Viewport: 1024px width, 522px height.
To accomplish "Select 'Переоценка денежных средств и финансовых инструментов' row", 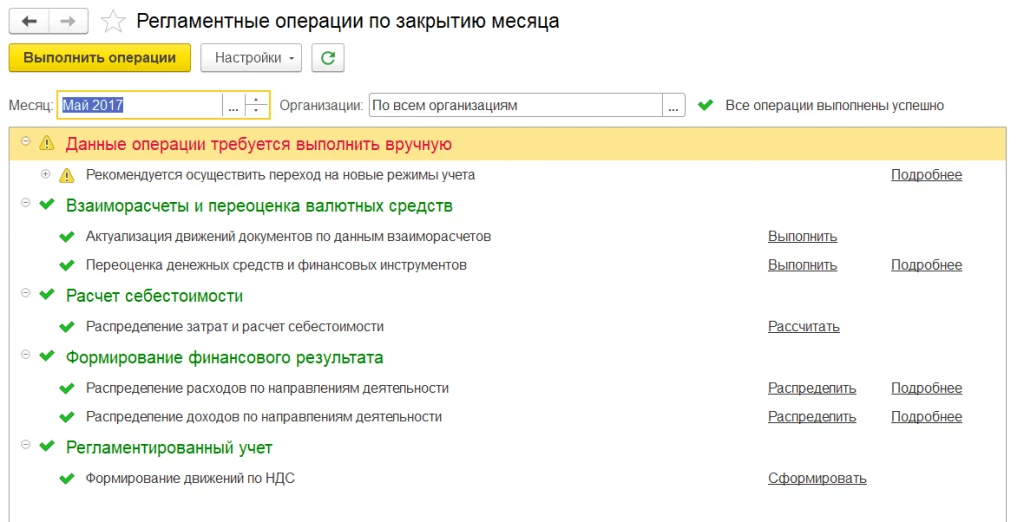I will pos(276,265).
